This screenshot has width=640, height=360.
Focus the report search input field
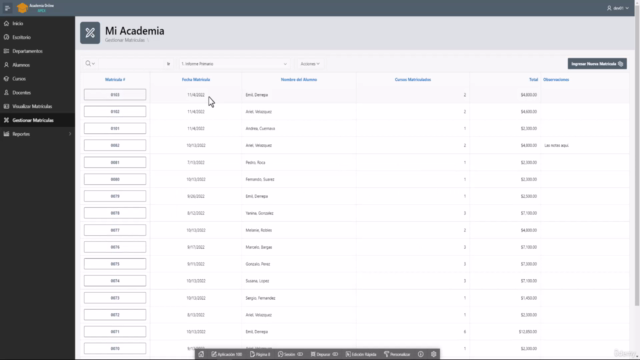point(132,64)
